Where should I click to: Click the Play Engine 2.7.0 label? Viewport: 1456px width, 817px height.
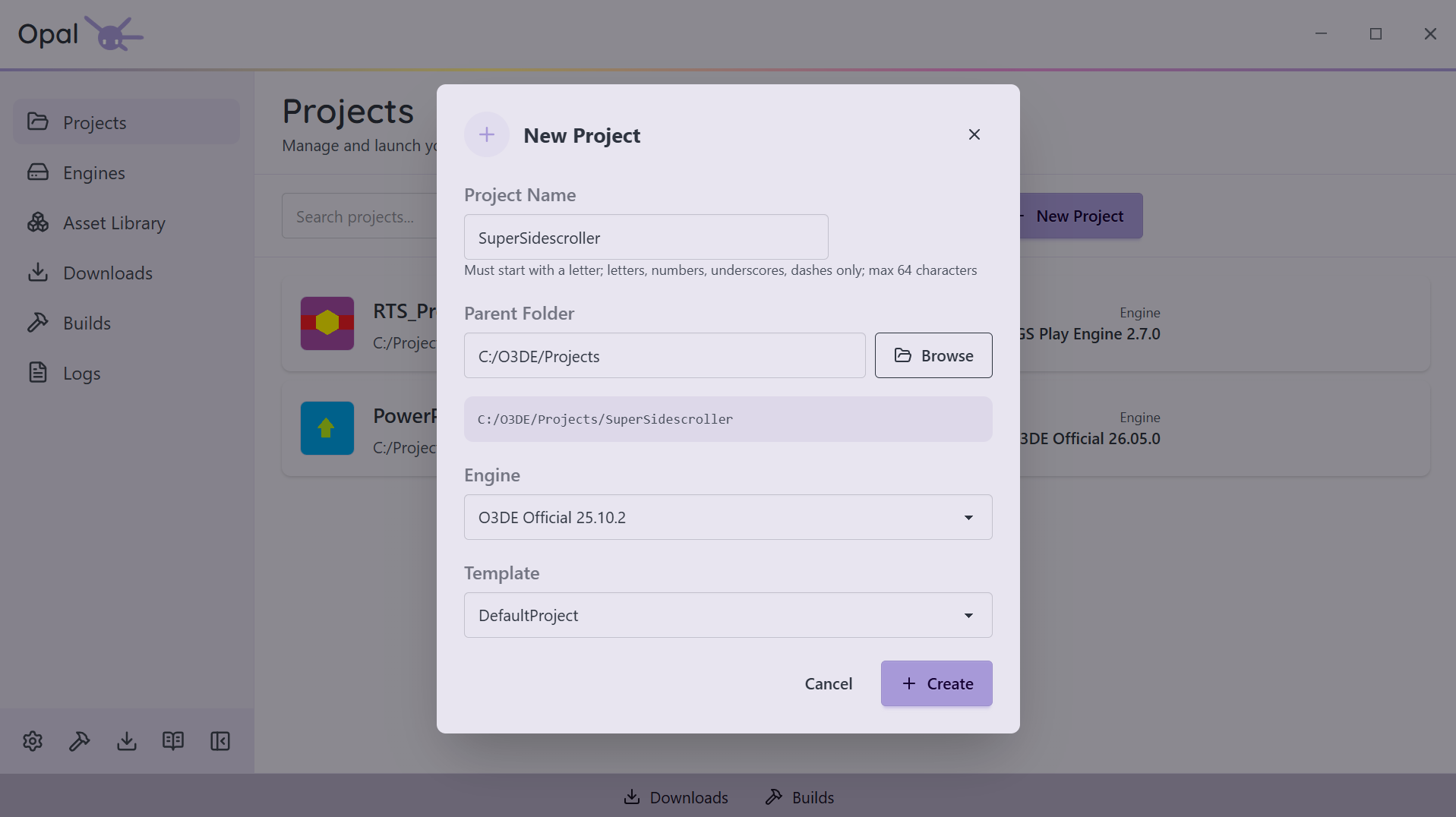[1091, 334]
